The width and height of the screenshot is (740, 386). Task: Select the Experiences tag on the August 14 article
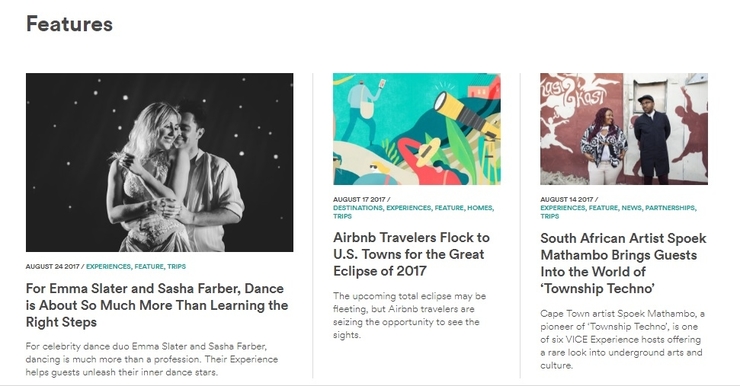[563, 208]
